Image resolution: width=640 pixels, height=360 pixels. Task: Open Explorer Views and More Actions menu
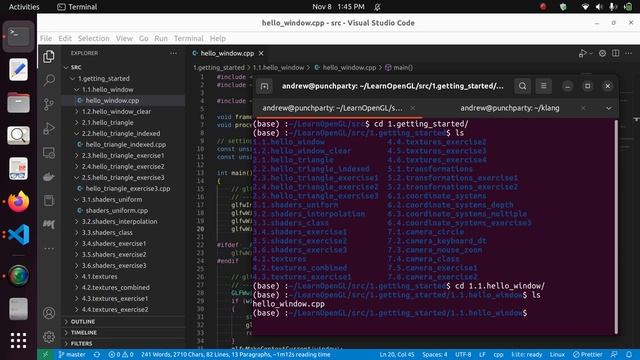(x=173, y=53)
